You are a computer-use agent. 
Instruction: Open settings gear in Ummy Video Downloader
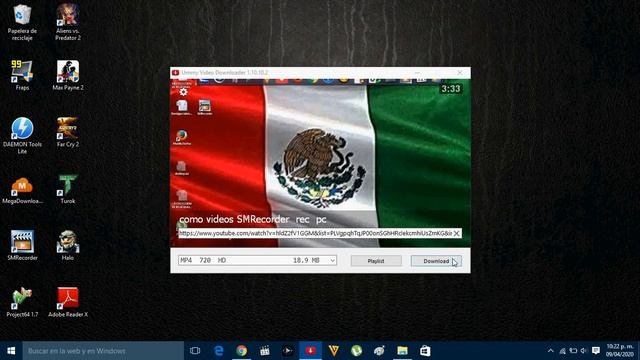click(183, 92)
